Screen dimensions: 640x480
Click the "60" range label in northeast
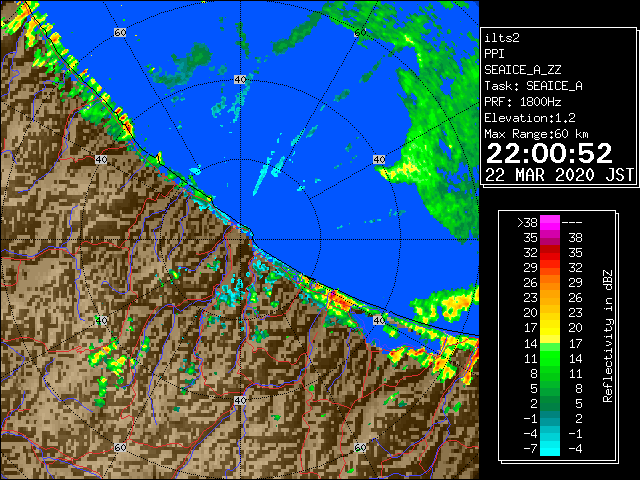click(360, 32)
